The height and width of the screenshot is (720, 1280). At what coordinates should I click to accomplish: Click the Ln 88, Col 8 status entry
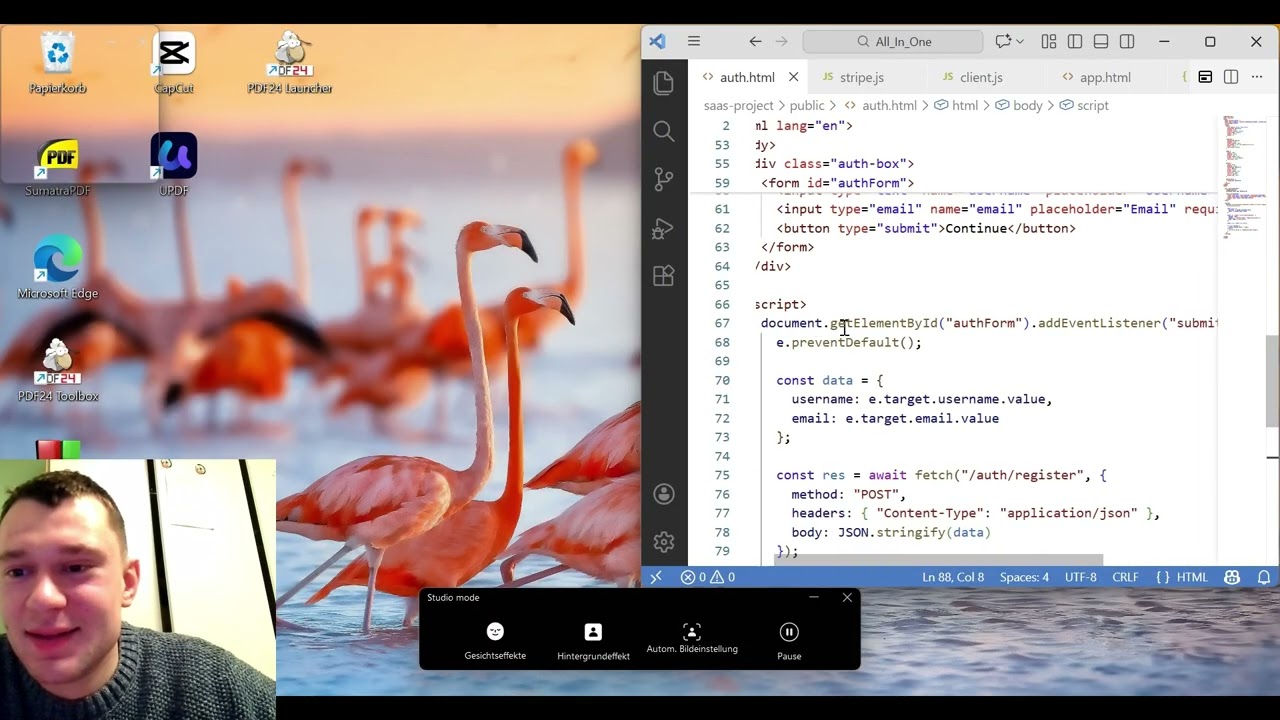[x=953, y=577]
